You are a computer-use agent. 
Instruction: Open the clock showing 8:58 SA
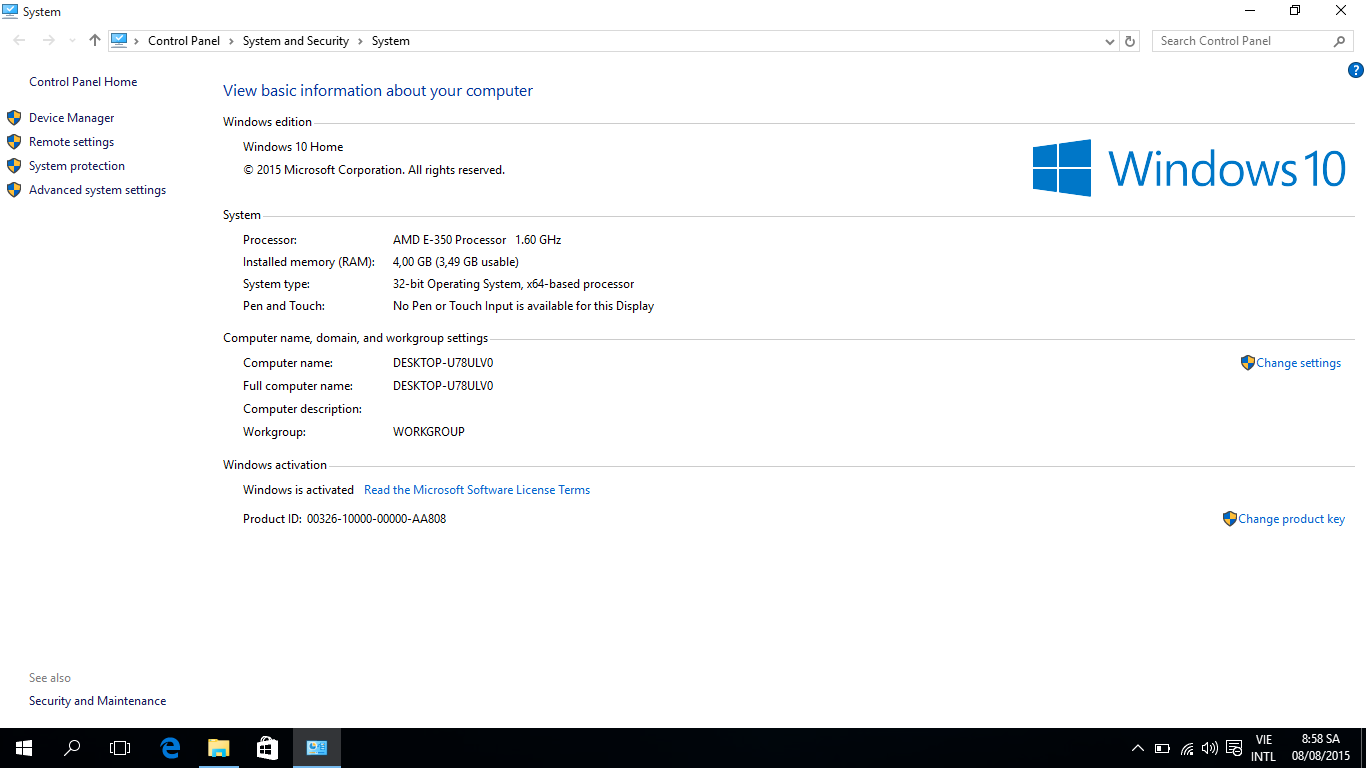(x=1320, y=748)
